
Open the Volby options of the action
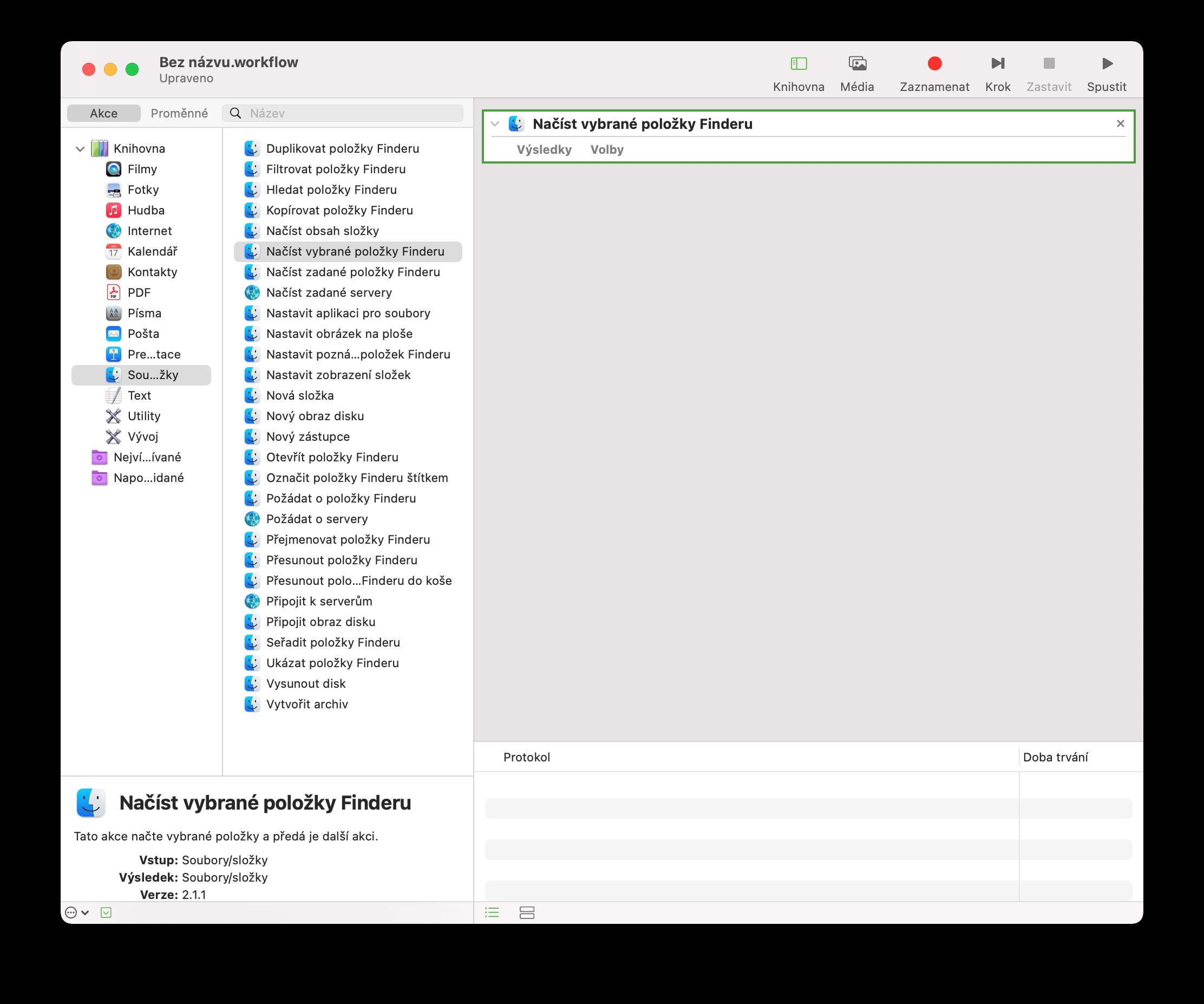[606, 149]
